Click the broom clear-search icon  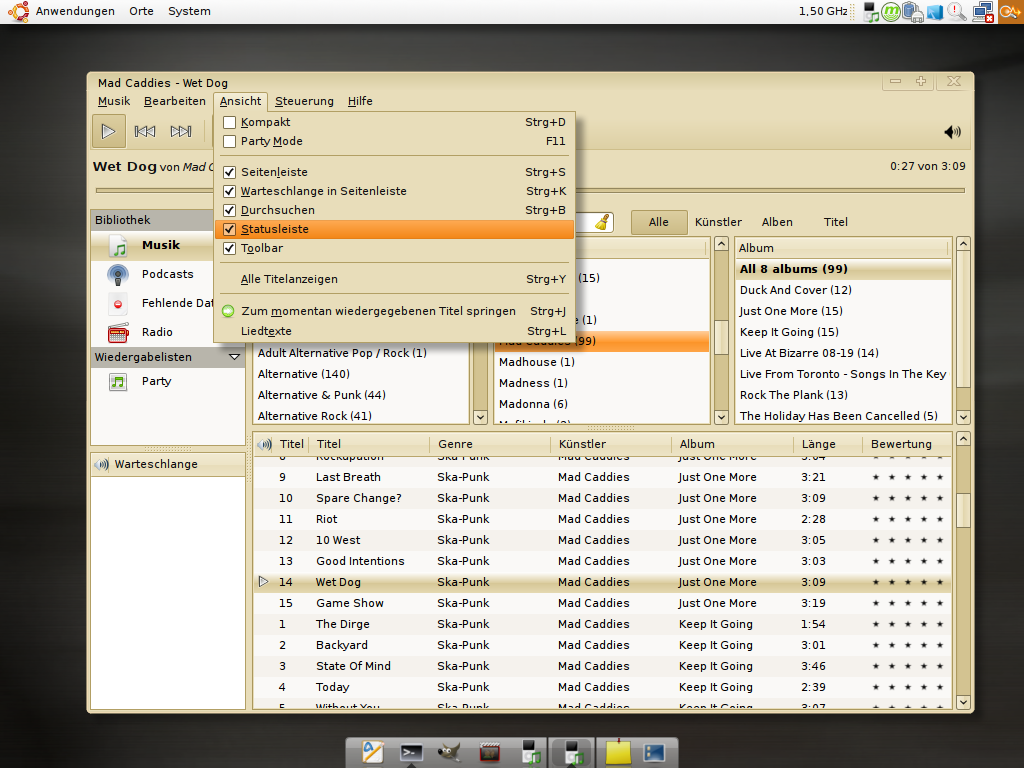coord(602,222)
